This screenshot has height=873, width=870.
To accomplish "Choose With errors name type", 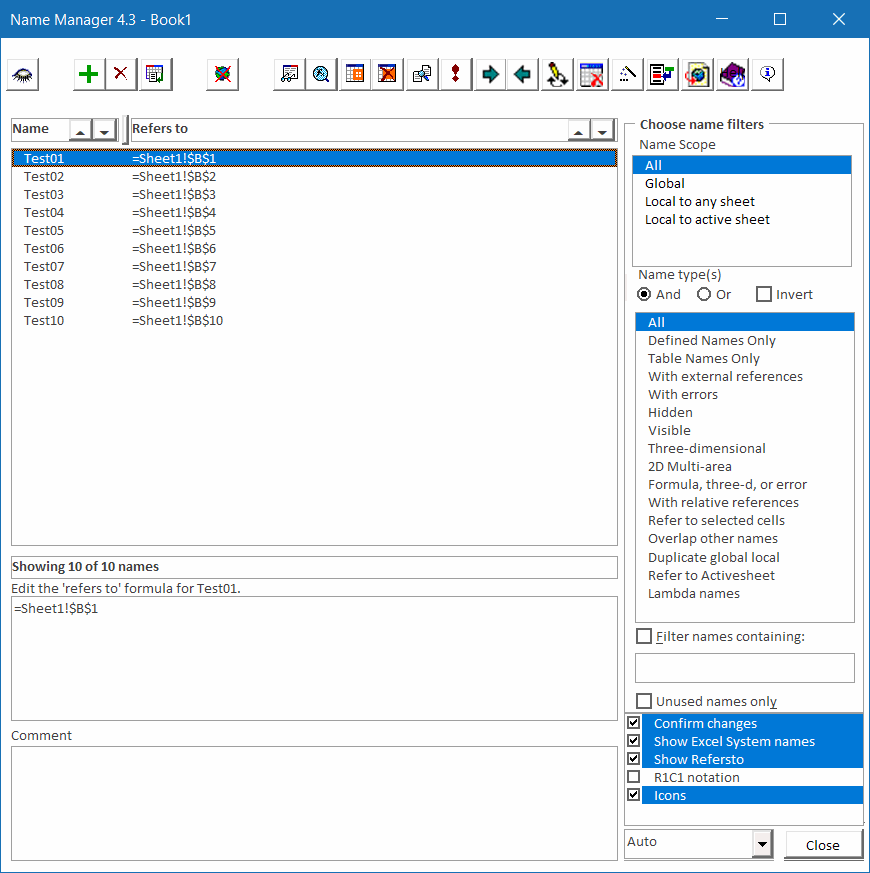I will [744, 395].
